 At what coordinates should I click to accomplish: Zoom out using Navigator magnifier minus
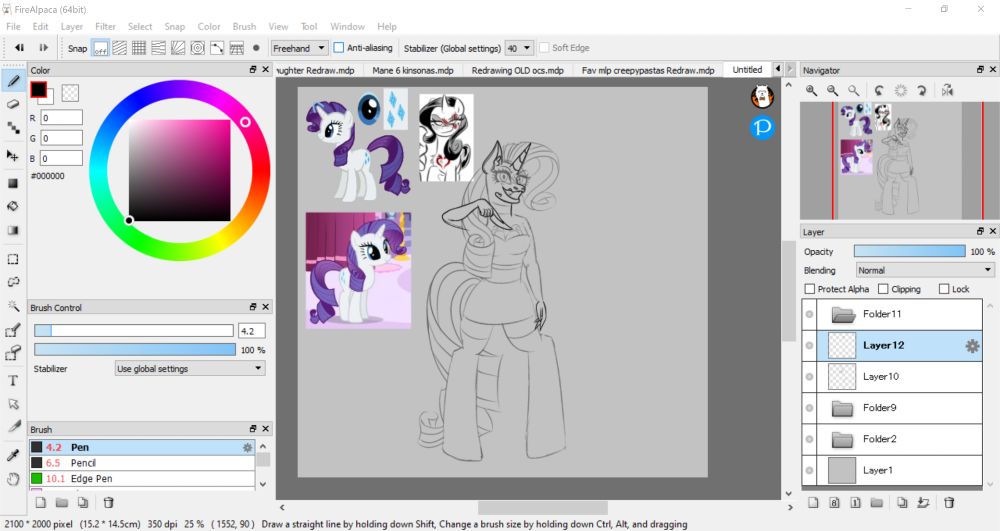click(832, 91)
